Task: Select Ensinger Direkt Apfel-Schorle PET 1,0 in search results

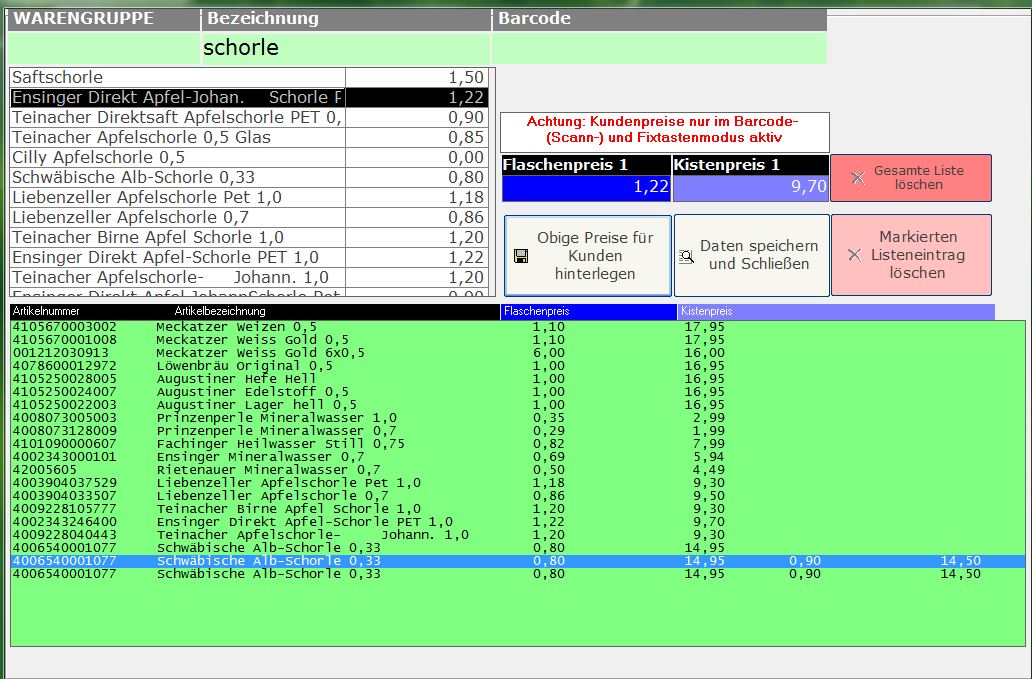Action: 249,257
